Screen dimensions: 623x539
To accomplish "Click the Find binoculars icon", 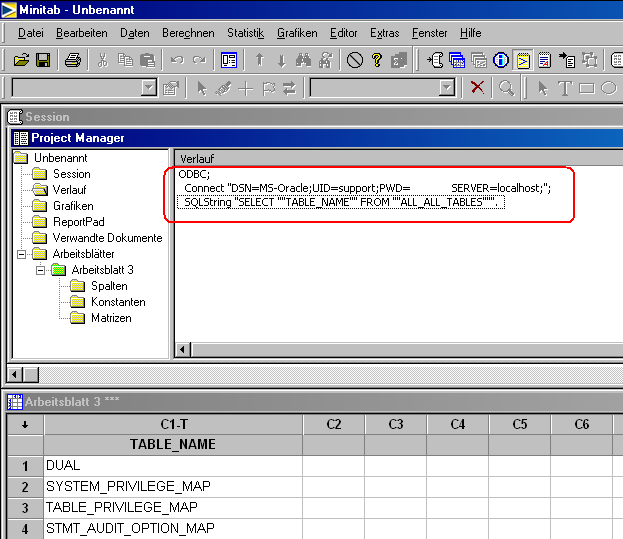I will (x=303, y=60).
